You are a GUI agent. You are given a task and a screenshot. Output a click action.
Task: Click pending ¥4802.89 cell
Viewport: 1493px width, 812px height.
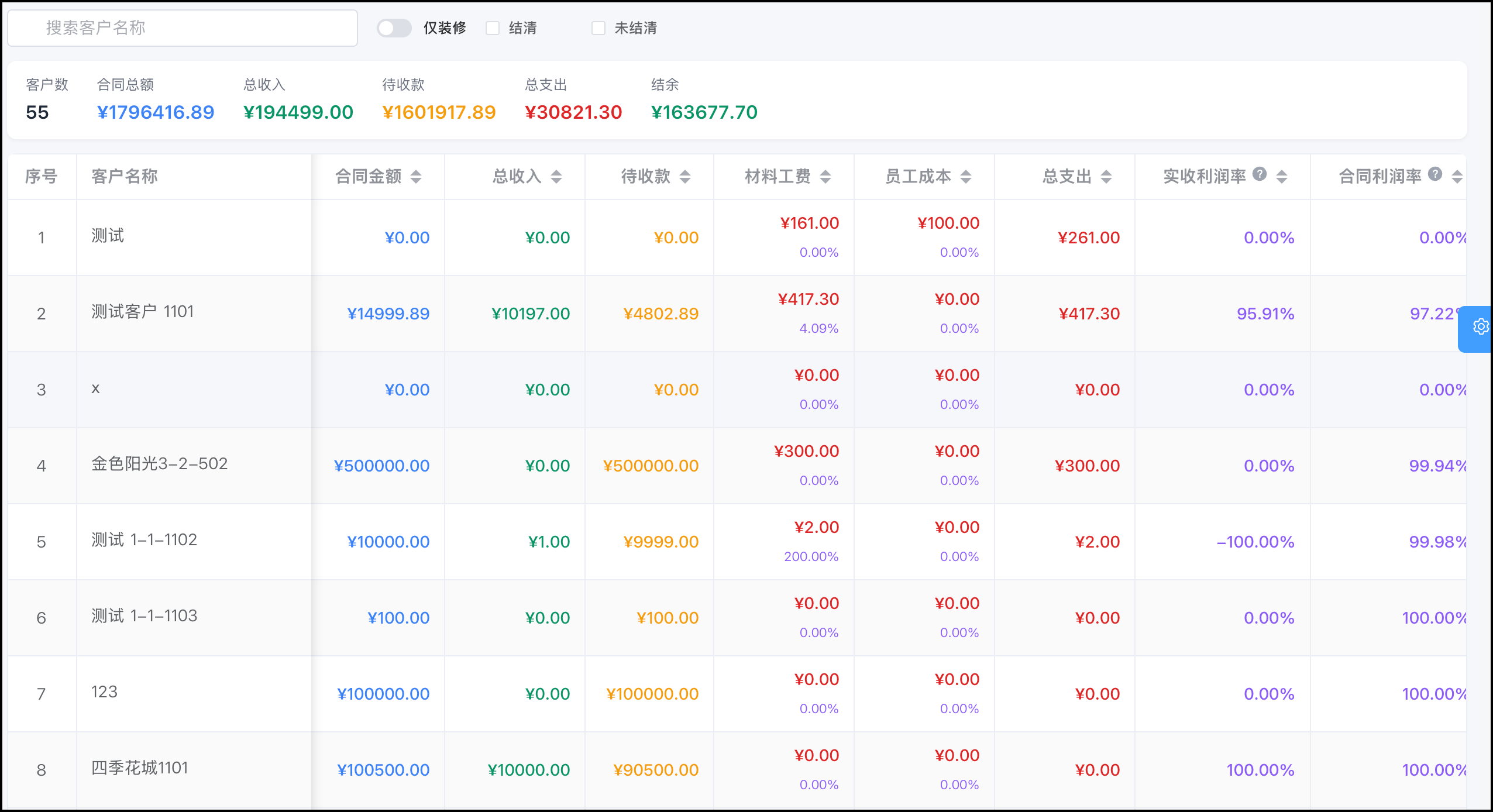coord(661,314)
